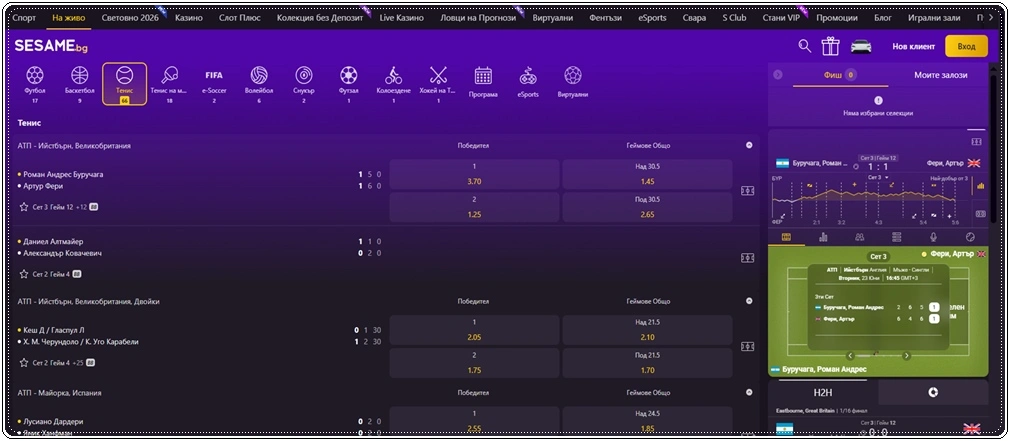This screenshot has width=1010, height=441.
Task: Open the search magnifier icon
Action: pyautogui.click(x=805, y=46)
